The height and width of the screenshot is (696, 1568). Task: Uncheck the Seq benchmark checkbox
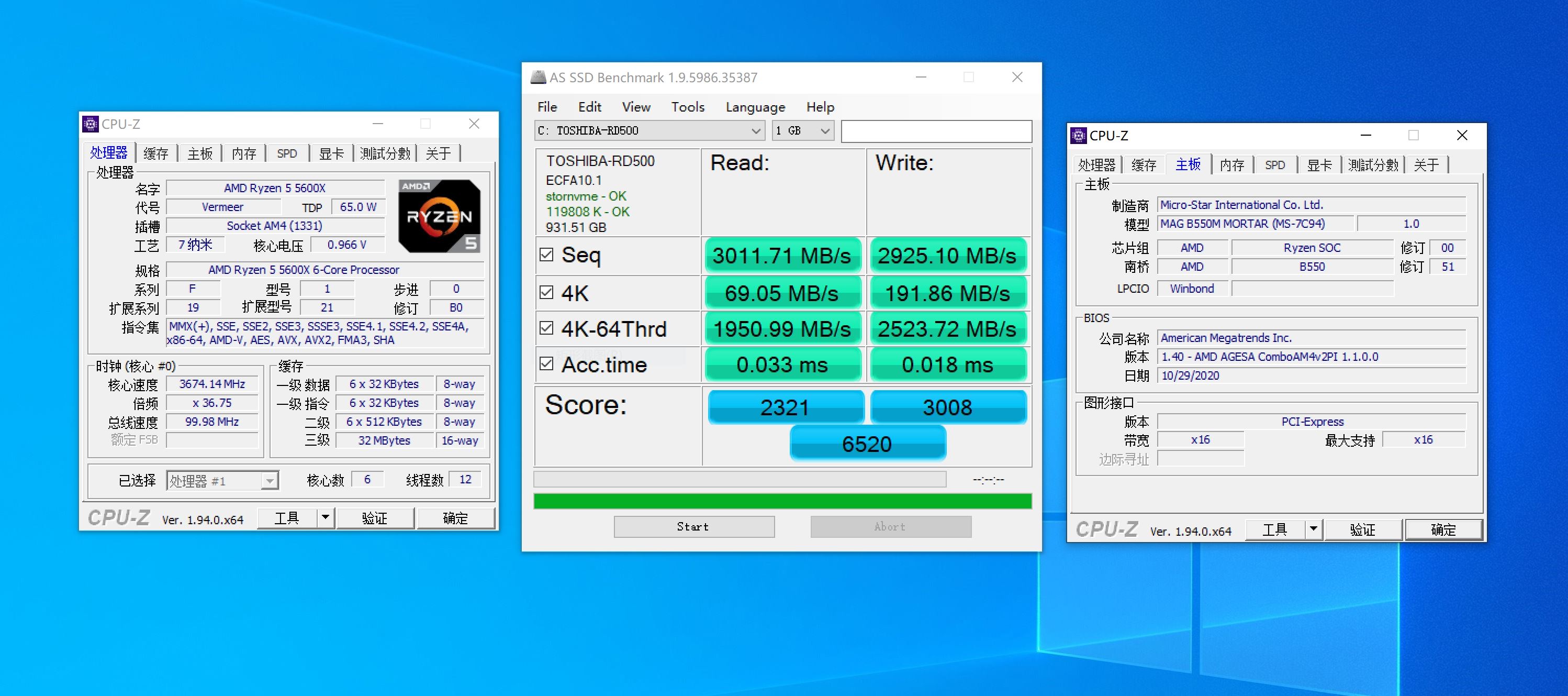coord(546,255)
